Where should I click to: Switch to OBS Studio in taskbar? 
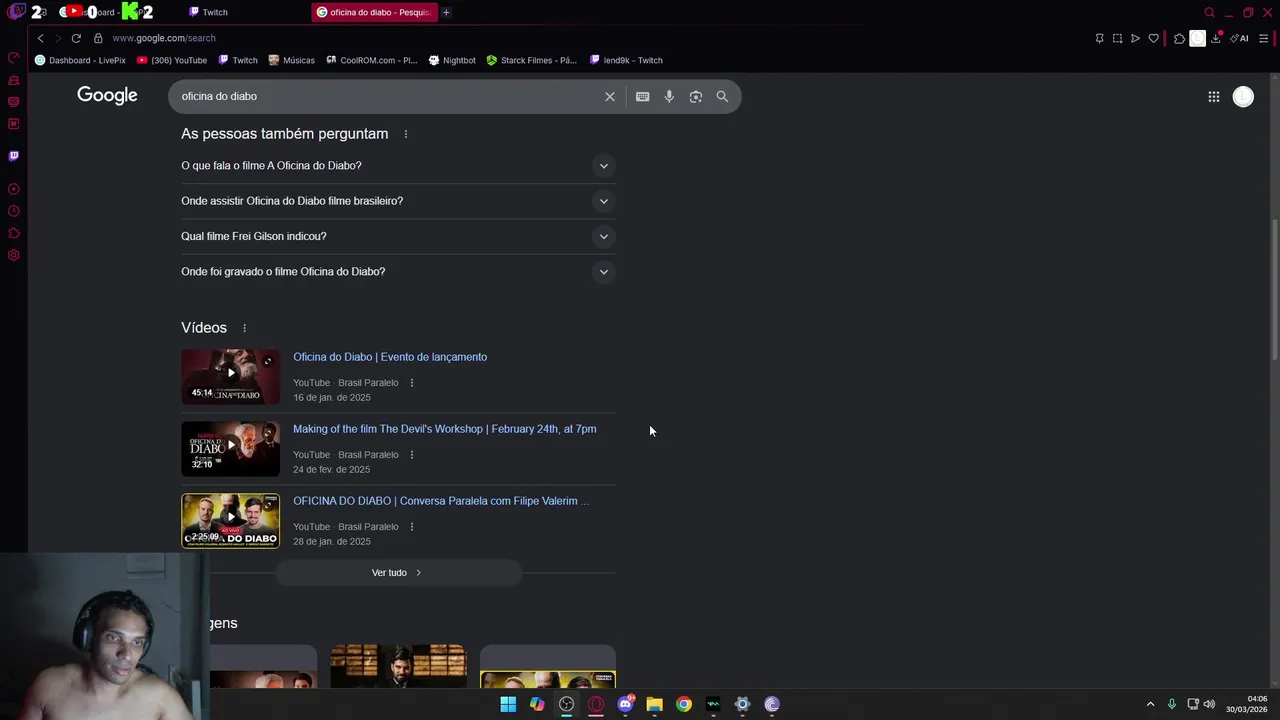566,704
